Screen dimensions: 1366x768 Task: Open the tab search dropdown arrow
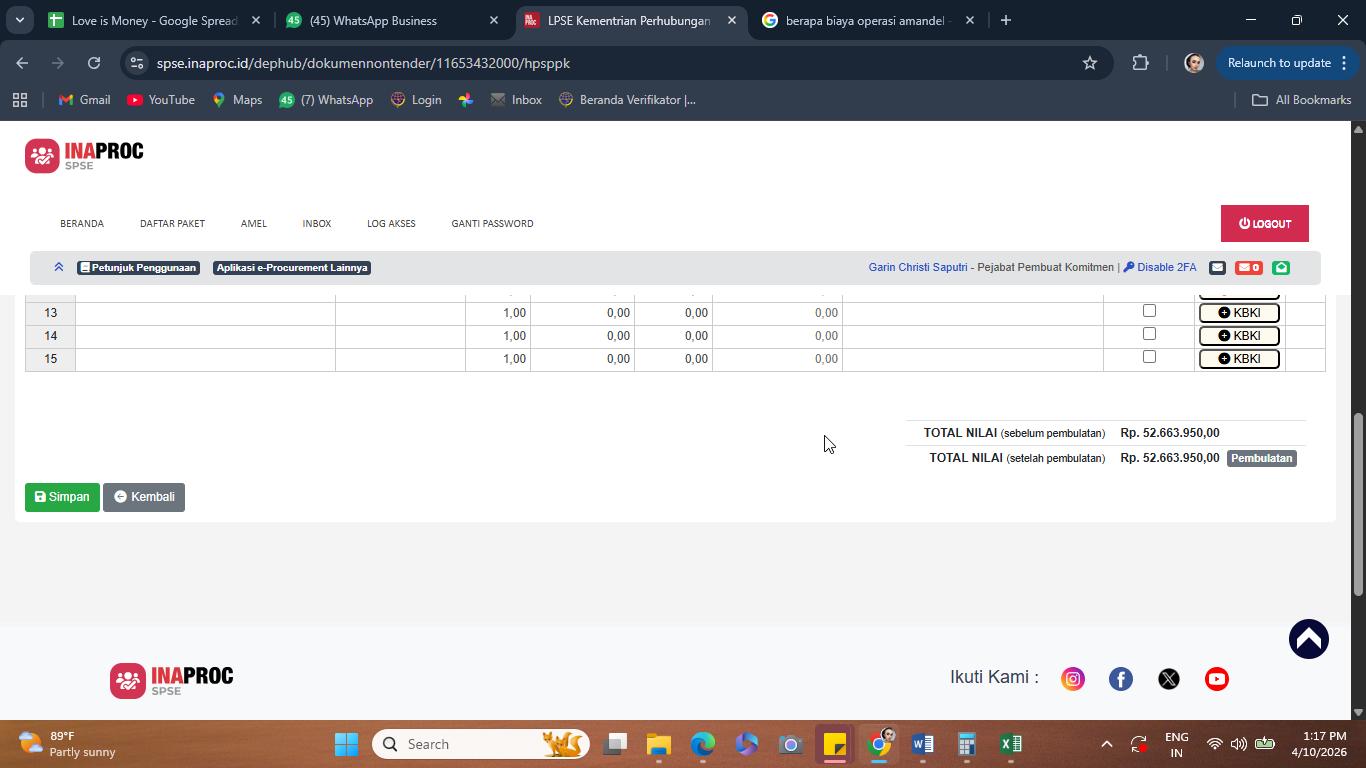[20, 20]
